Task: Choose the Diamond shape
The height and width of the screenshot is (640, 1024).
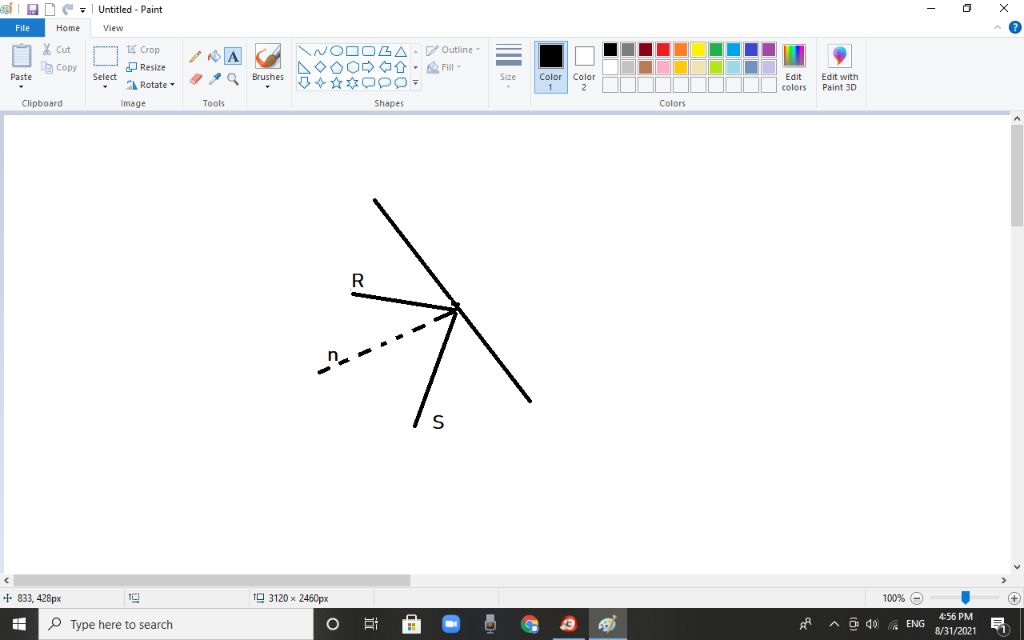Action: (320, 67)
